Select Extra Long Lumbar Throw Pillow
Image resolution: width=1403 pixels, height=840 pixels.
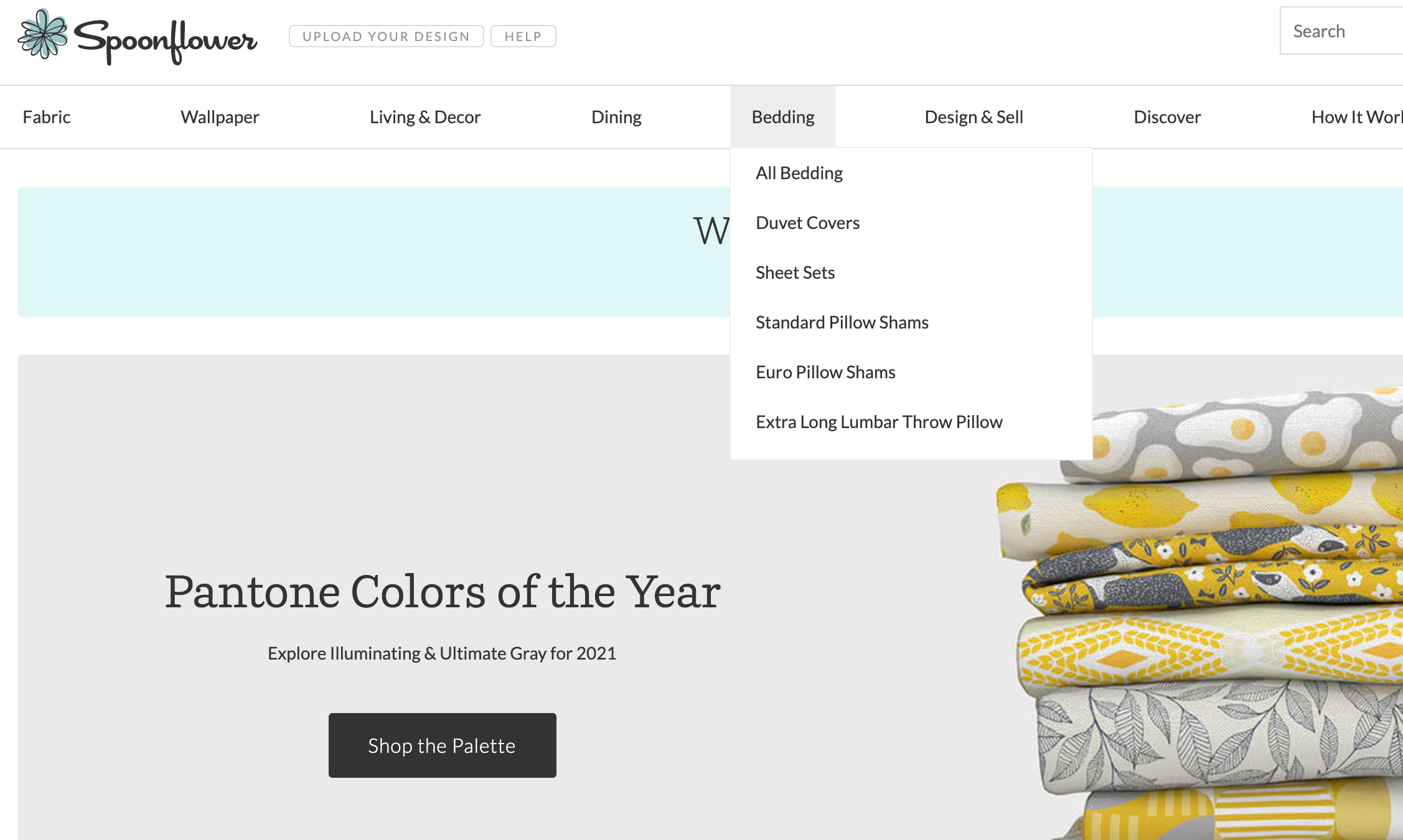[879, 422]
